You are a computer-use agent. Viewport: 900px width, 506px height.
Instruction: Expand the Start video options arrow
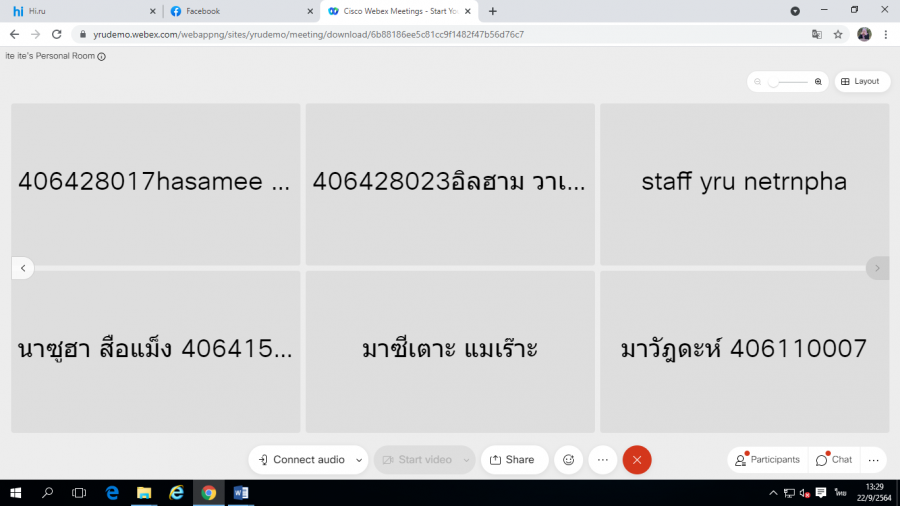[x=465, y=460]
